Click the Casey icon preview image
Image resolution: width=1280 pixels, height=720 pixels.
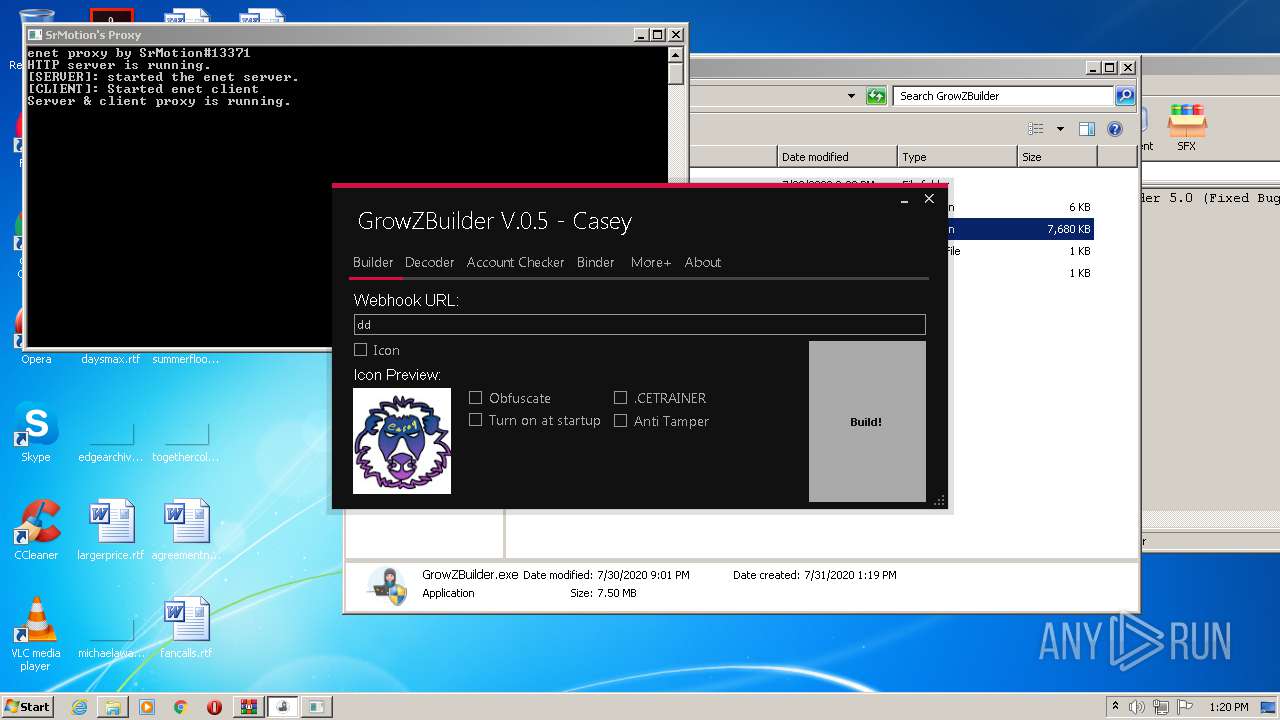[x=402, y=441]
